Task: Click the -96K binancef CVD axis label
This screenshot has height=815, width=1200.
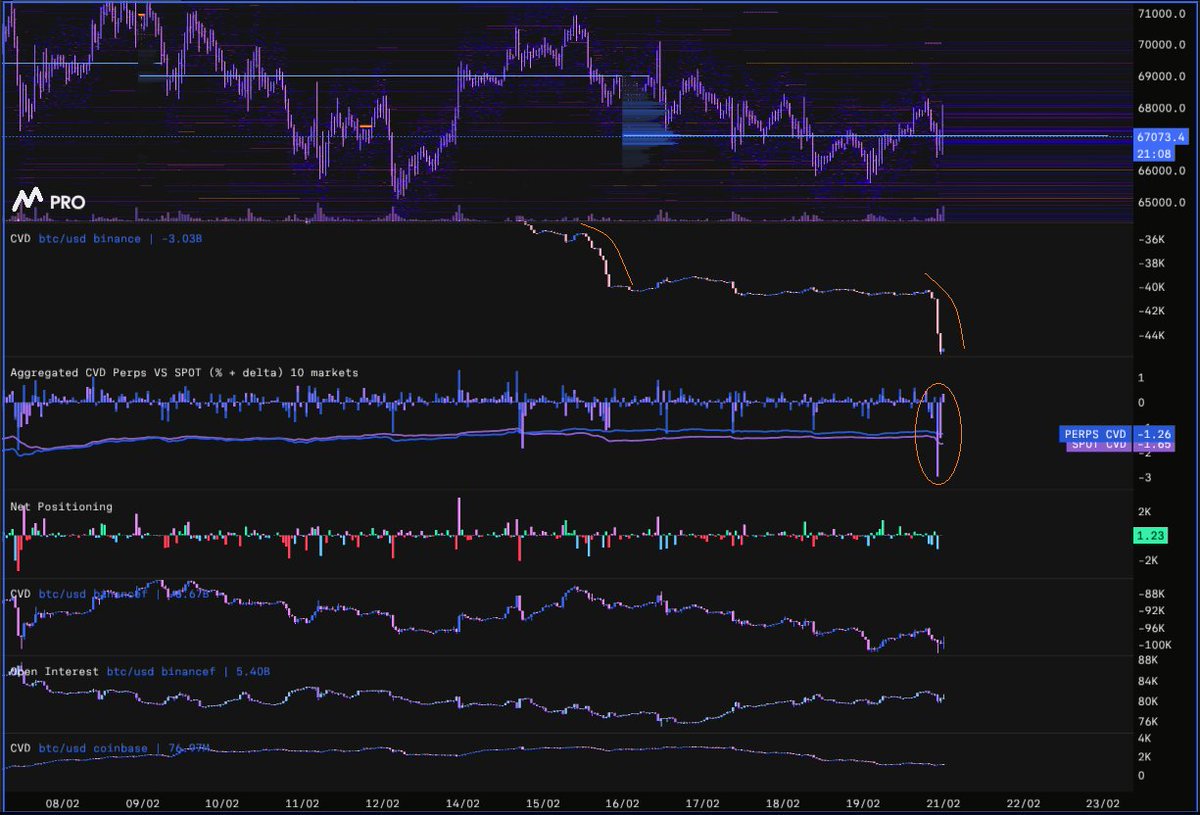Action: tap(1151, 628)
